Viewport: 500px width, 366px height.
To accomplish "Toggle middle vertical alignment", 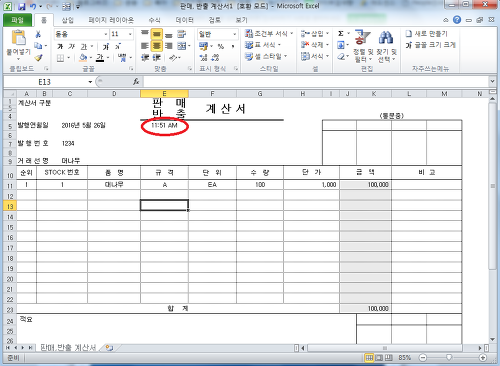I will [157, 34].
